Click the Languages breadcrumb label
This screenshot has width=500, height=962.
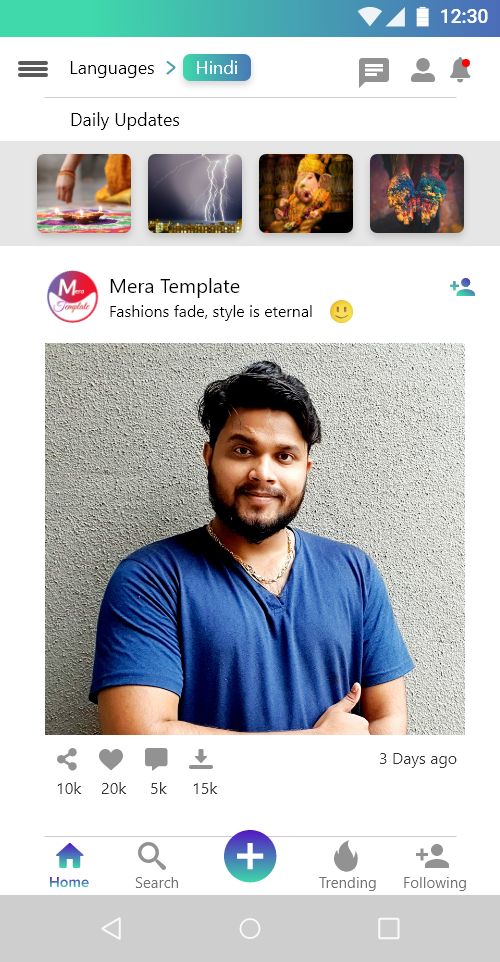(x=112, y=68)
